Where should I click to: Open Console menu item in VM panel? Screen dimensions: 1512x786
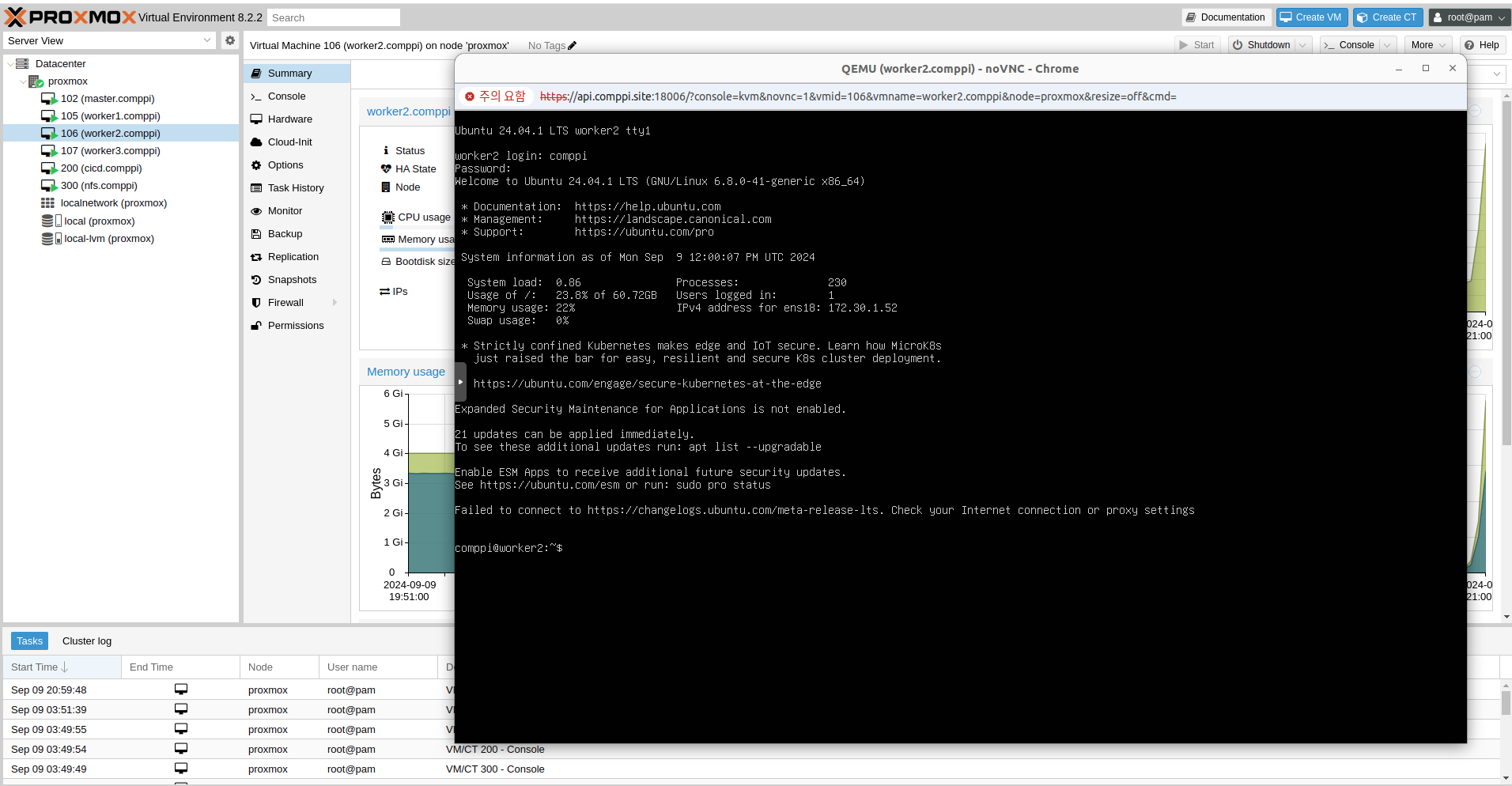point(297,96)
